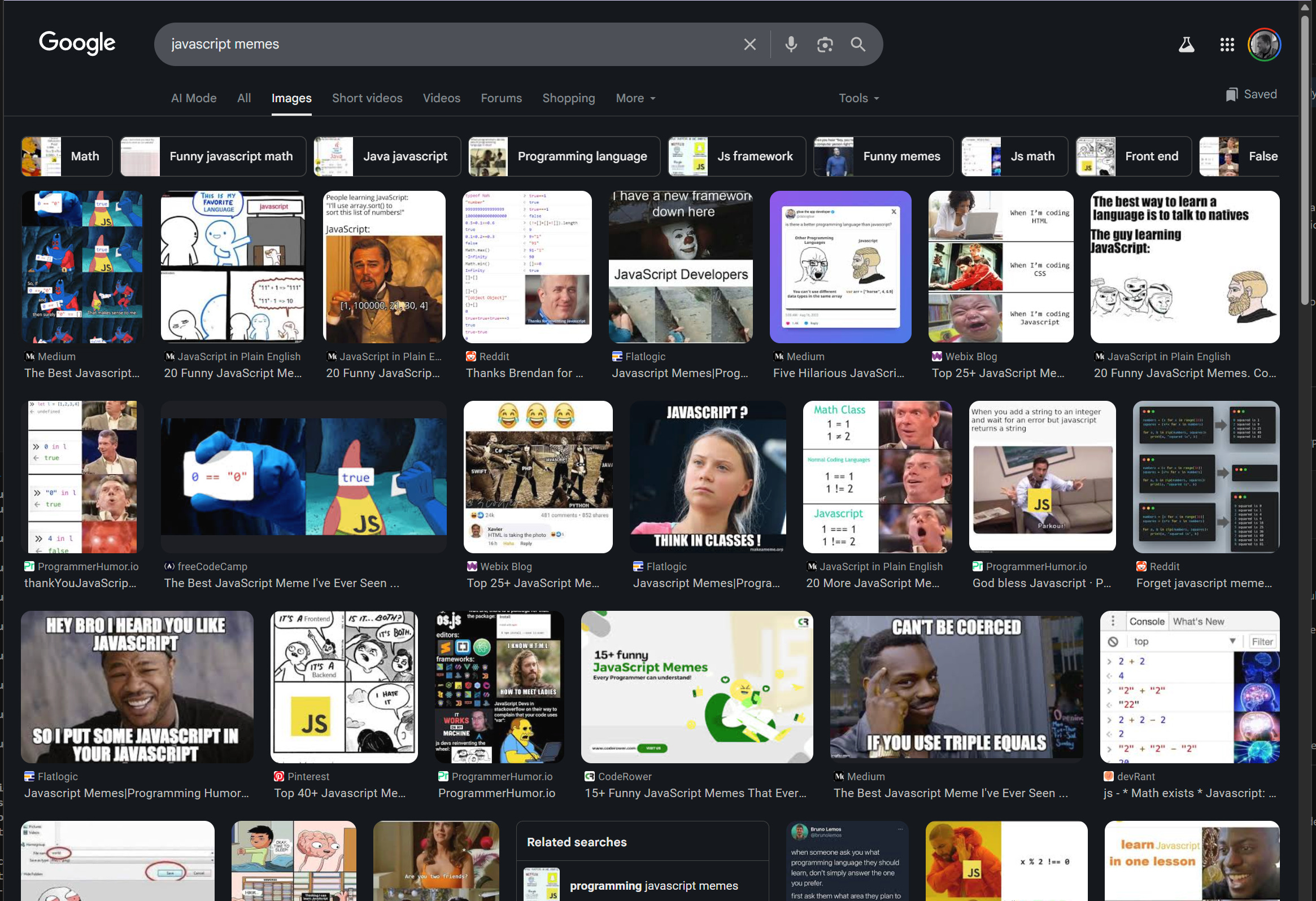Open the Greta 'Think in classes' meme thumbnail
1316x901 pixels.
(707, 476)
